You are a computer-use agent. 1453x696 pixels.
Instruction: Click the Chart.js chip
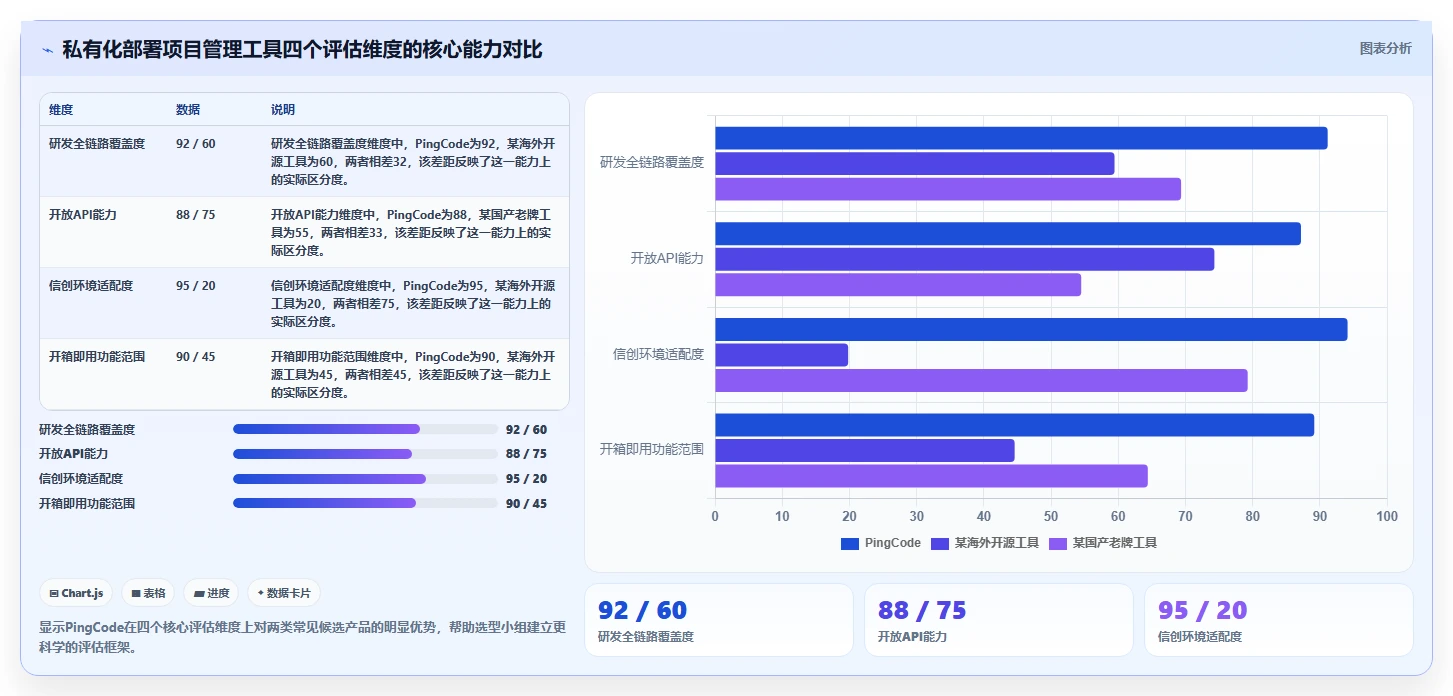tap(76, 593)
